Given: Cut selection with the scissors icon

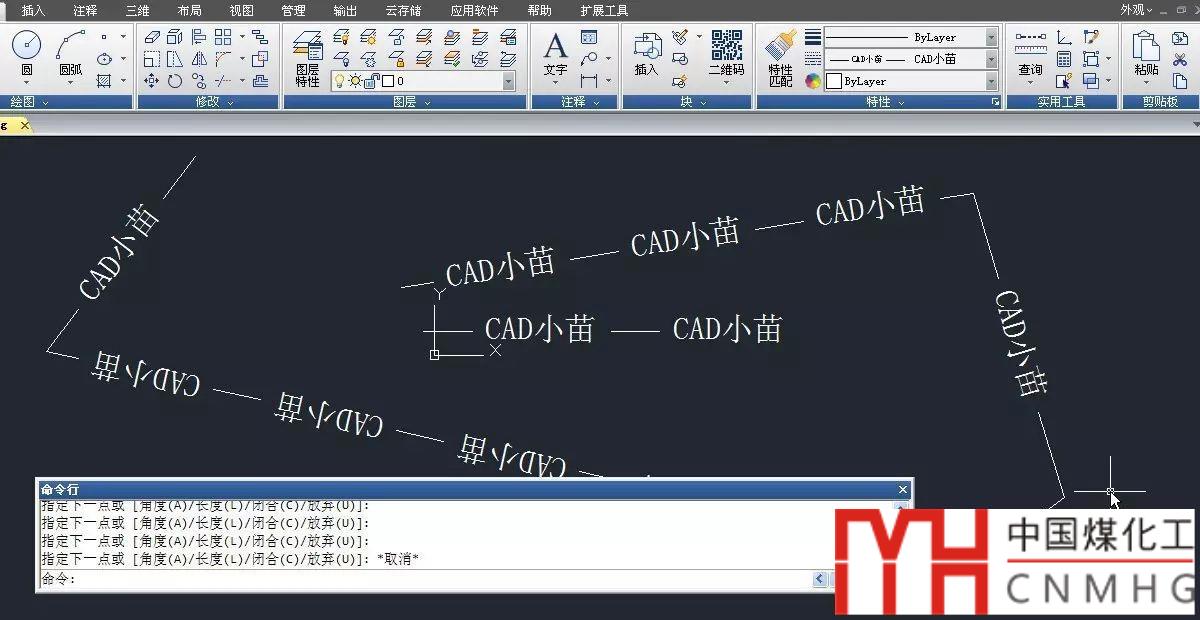Looking at the screenshot, I should [x=1180, y=59].
